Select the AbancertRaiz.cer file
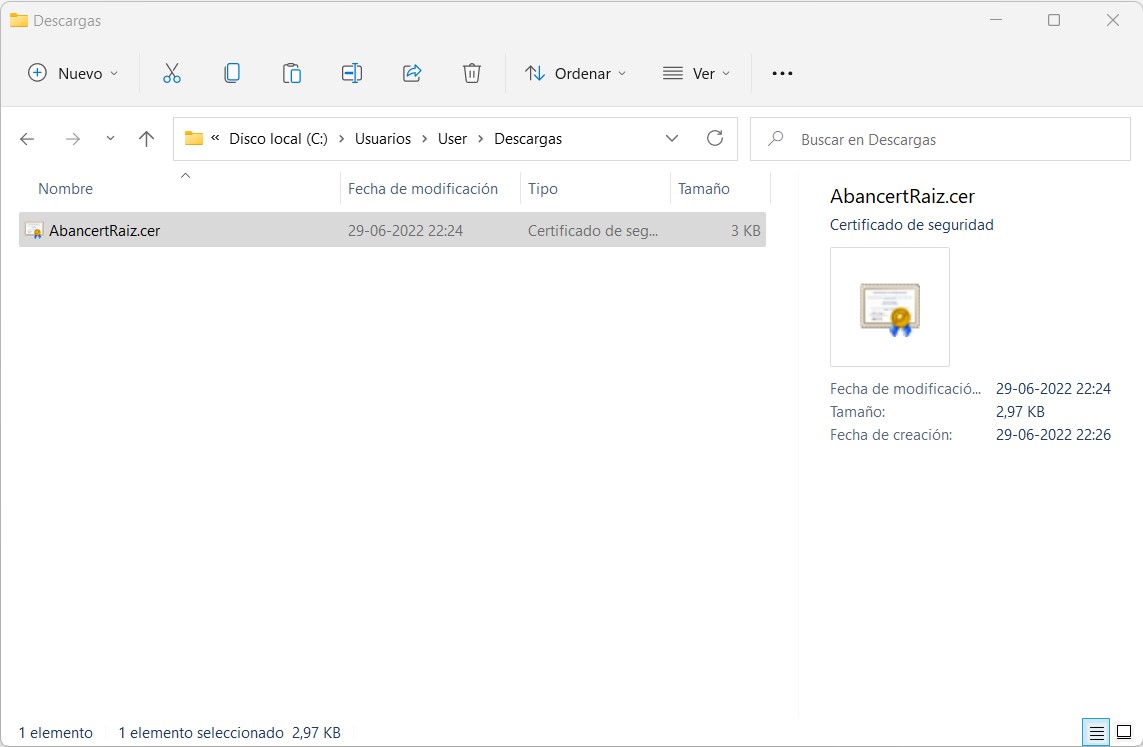This screenshot has width=1143, height=747. [104, 231]
